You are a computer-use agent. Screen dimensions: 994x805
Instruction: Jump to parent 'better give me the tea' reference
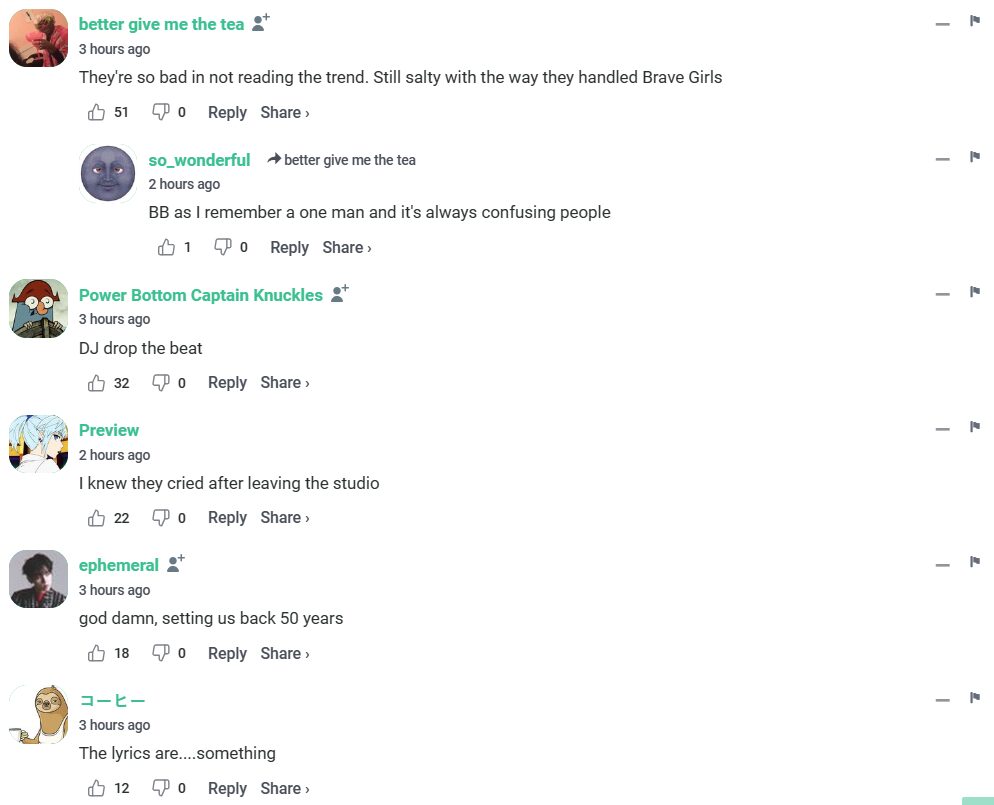pos(349,160)
